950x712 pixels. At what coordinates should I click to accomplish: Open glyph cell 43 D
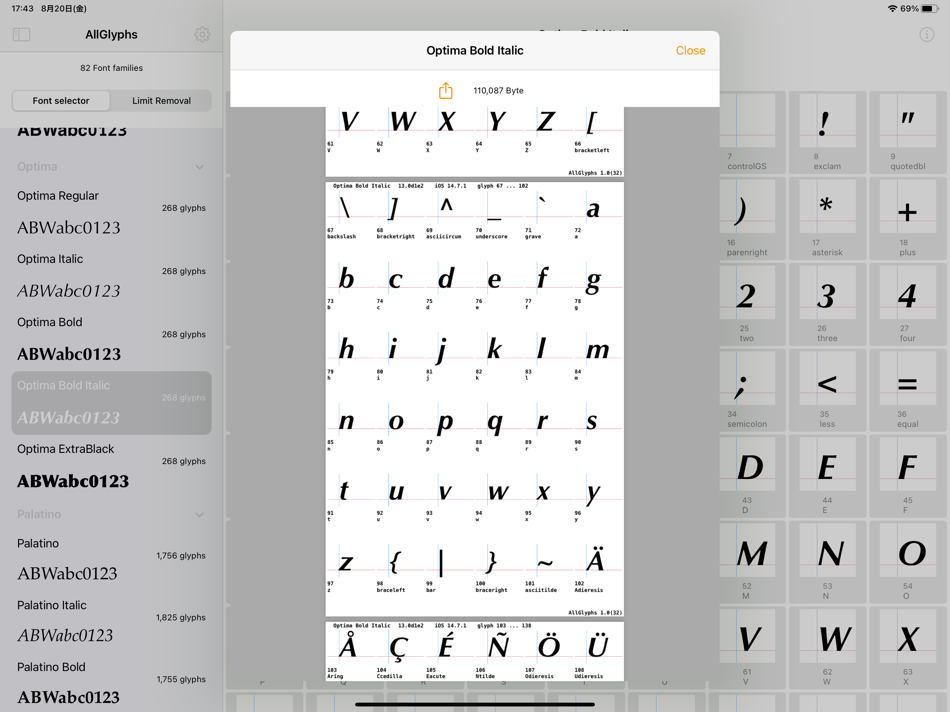click(751, 476)
